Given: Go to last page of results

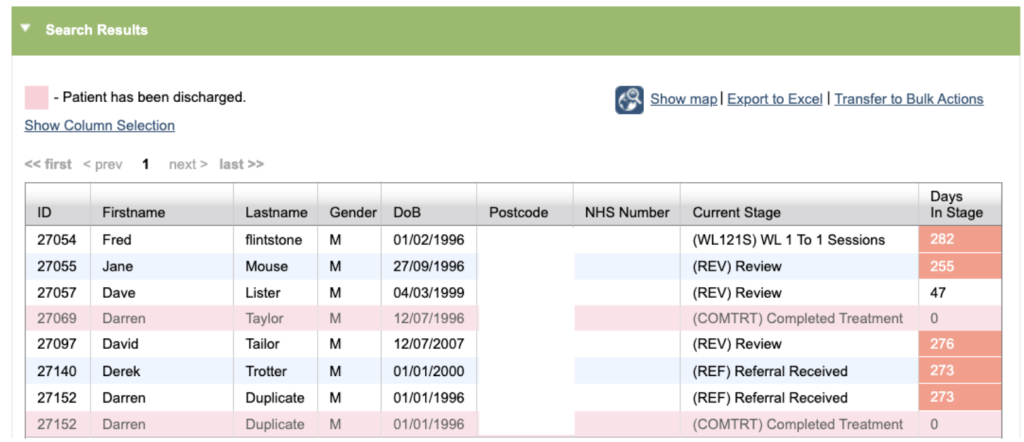Looking at the screenshot, I should click(x=241, y=164).
